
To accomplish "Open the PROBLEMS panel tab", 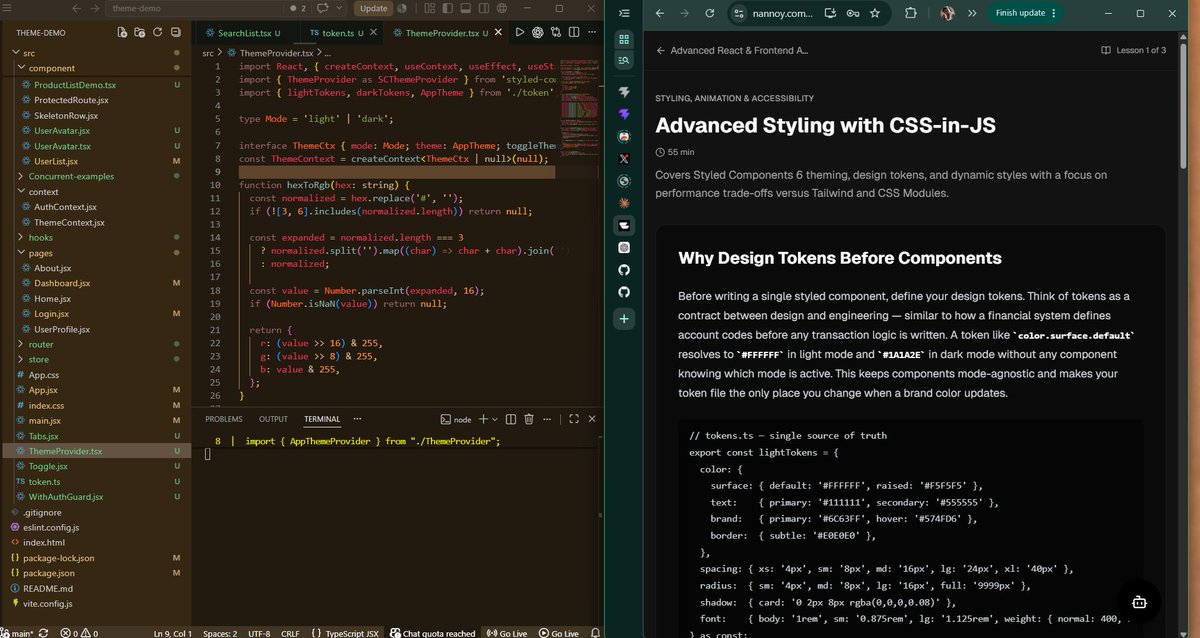I will tap(224, 419).
